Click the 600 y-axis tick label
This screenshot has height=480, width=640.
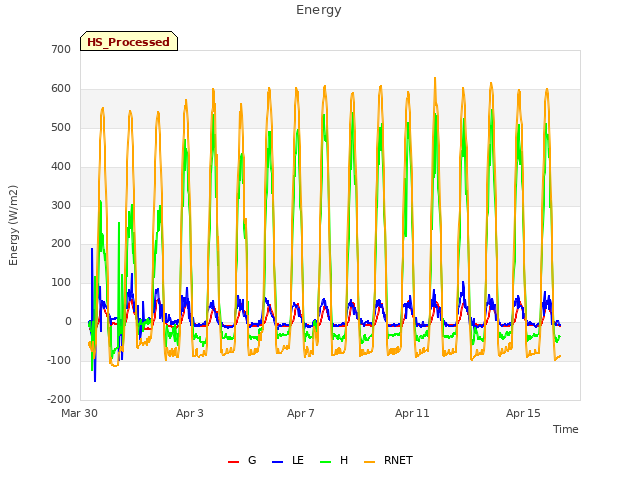pos(61,89)
